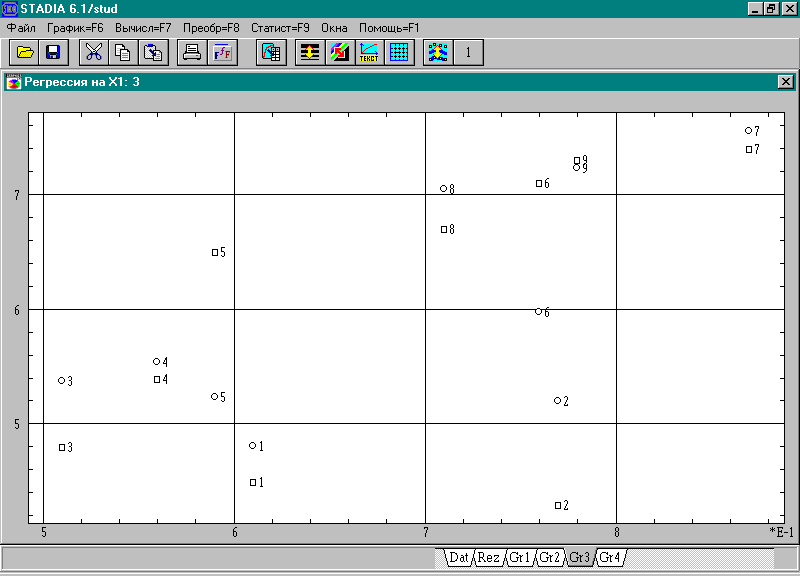
Task: Open the Помощь=F1 menu
Action: point(389,28)
